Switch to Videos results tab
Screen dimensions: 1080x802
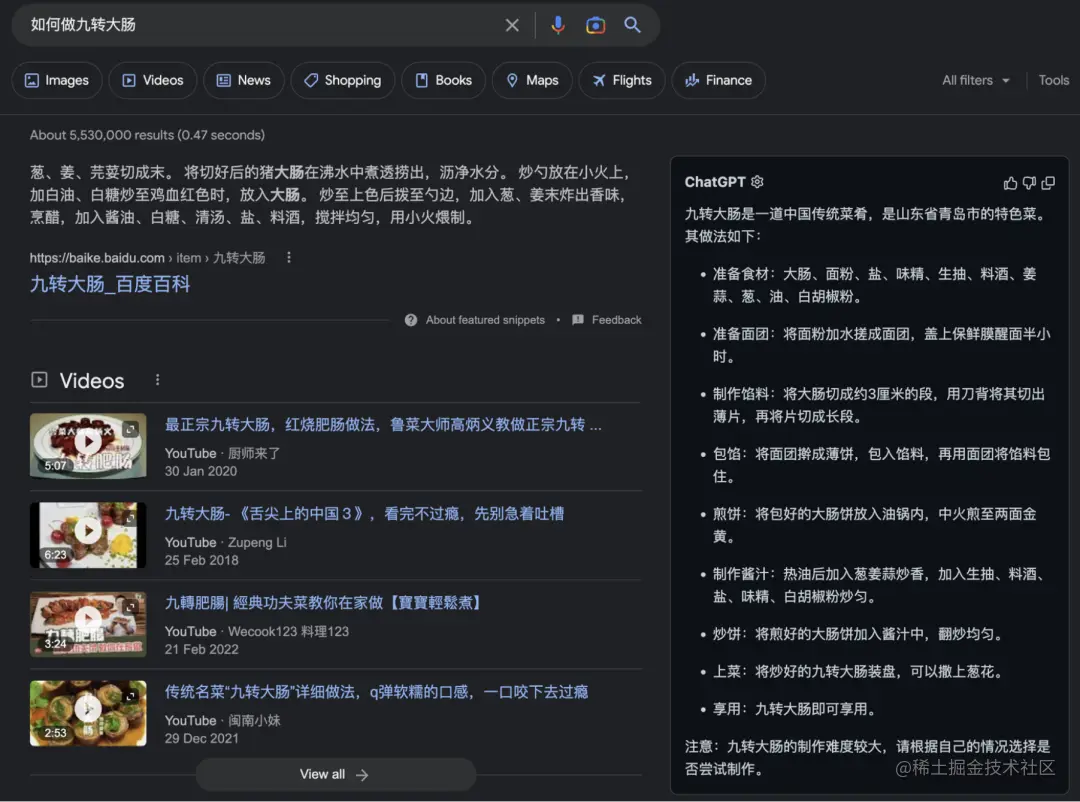pos(153,81)
